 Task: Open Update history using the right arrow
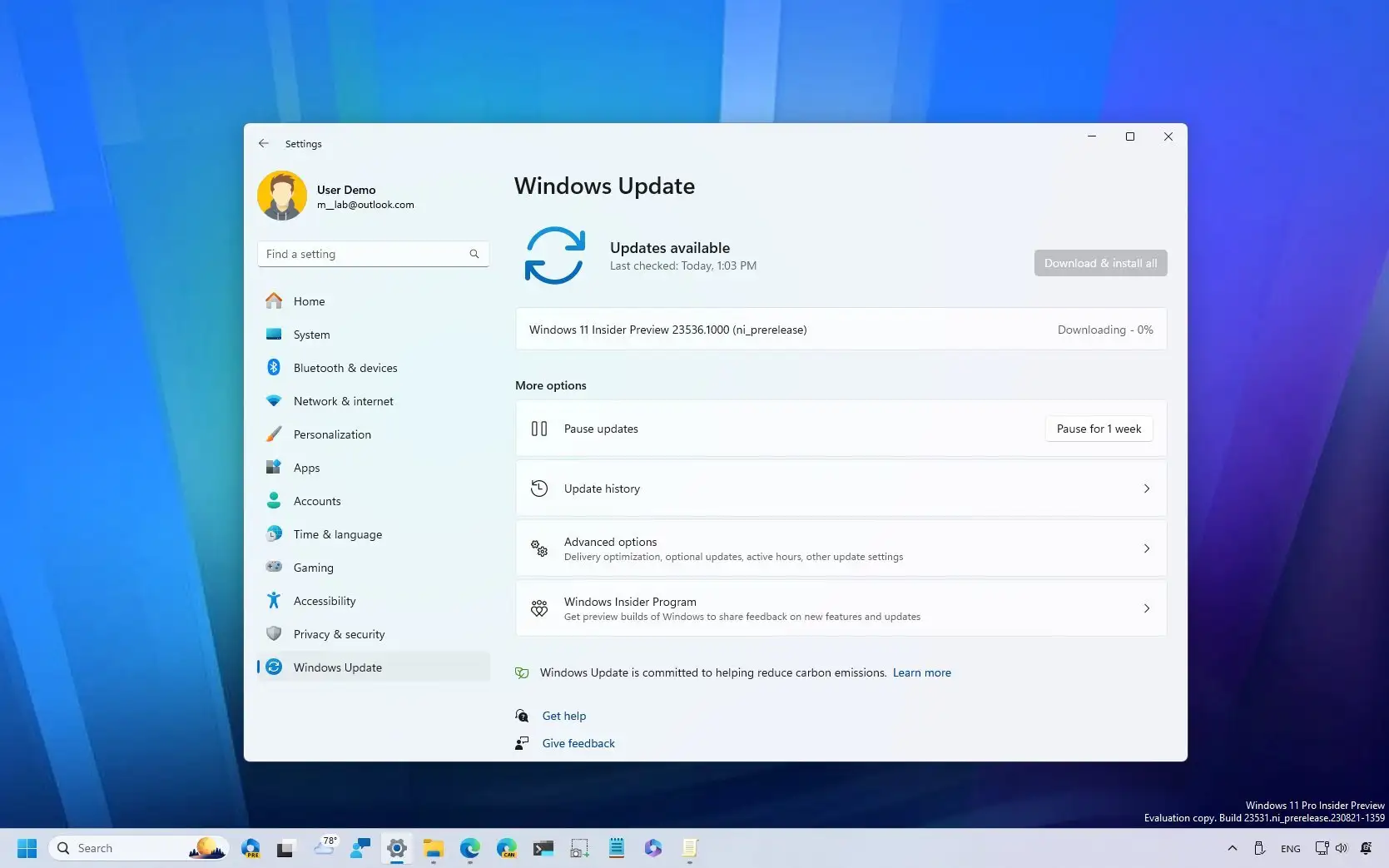(1147, 489)
